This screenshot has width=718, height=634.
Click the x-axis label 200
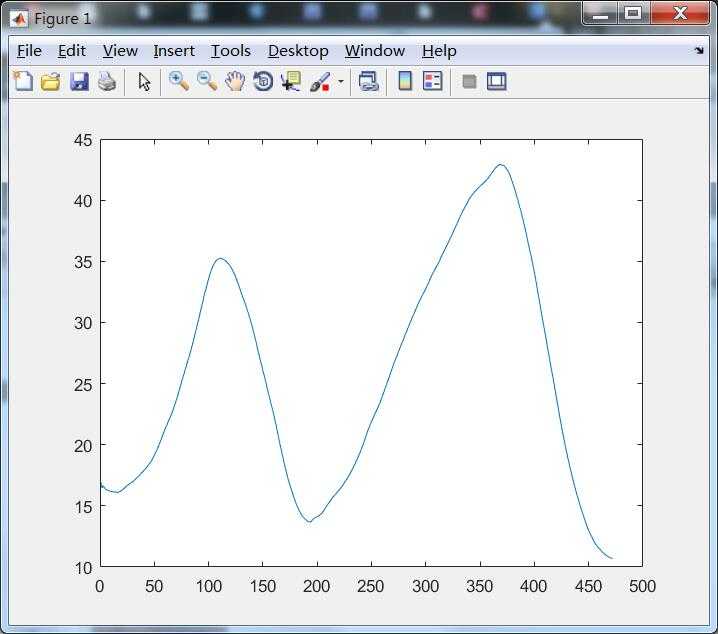[x=317, y=586]
